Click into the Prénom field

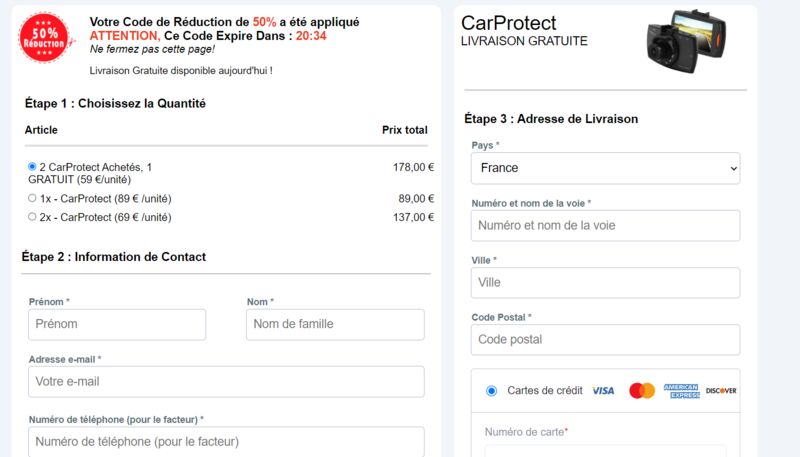click(x=117, y=324)
